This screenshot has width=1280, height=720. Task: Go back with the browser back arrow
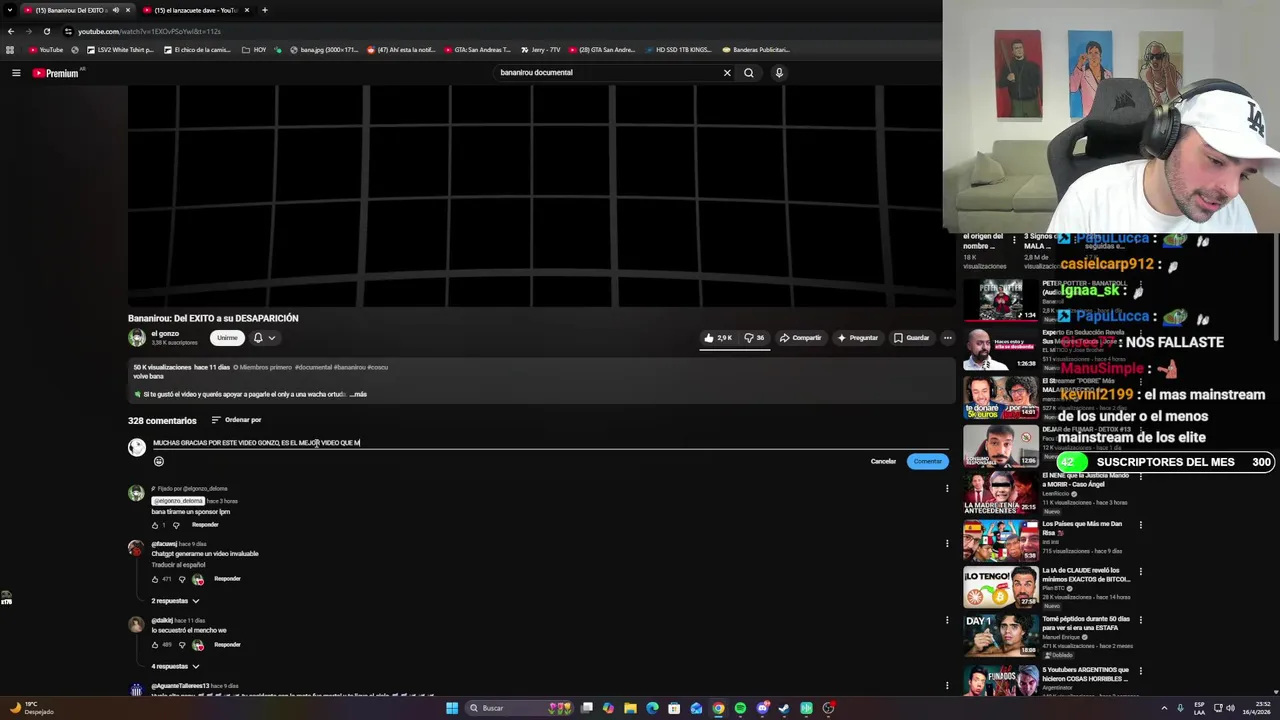[x=11, y=31]
